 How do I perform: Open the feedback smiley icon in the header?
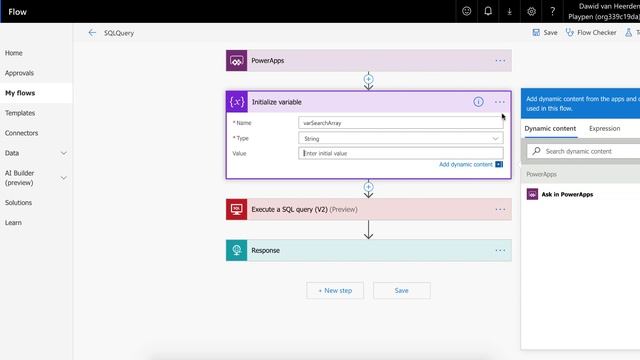[x=467, y=11]
